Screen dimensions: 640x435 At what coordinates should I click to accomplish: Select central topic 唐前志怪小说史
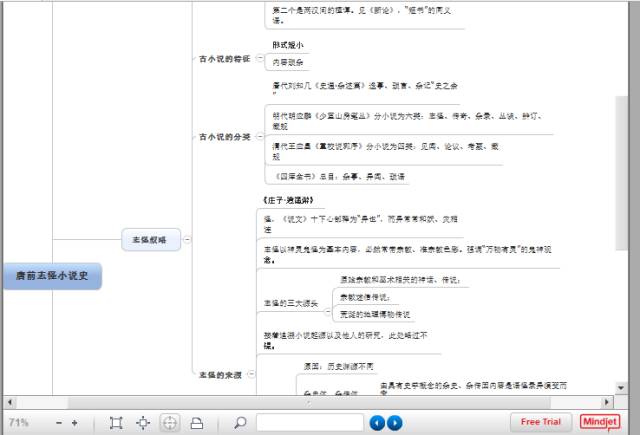click(52, 276)
